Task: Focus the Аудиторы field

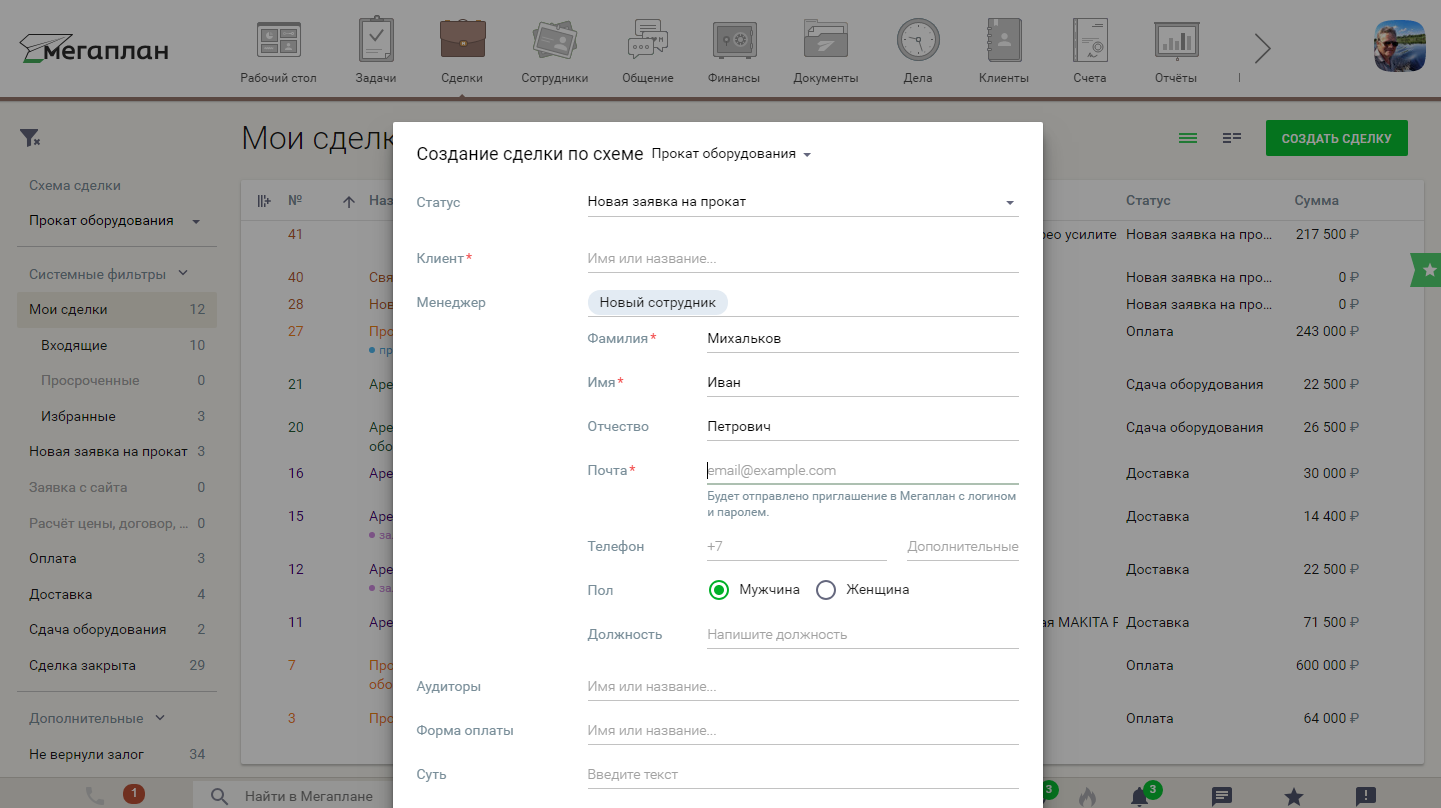Action: click(803, 687)
